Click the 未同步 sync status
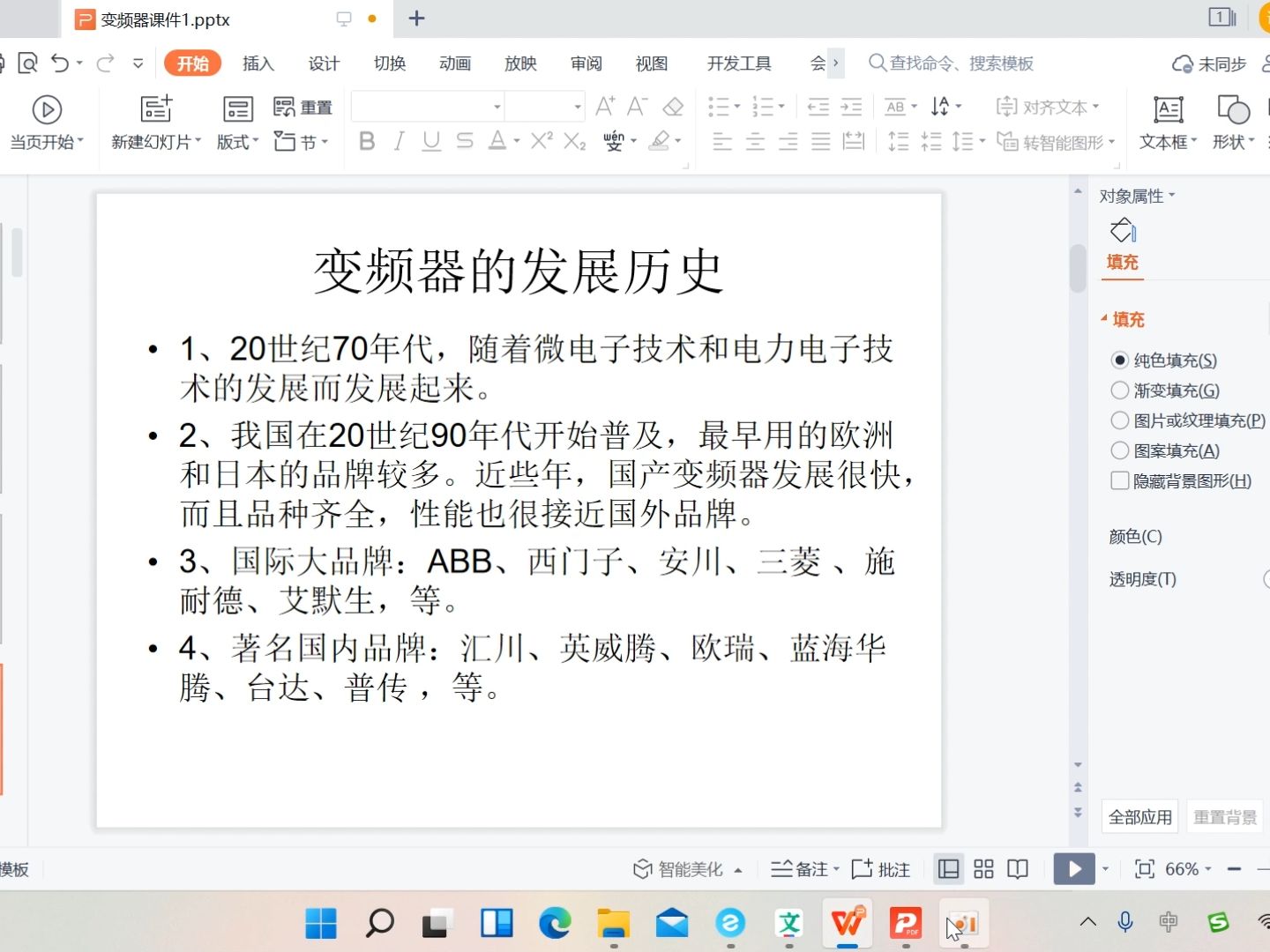The image size is (1270, 952). pos(1209,63)
